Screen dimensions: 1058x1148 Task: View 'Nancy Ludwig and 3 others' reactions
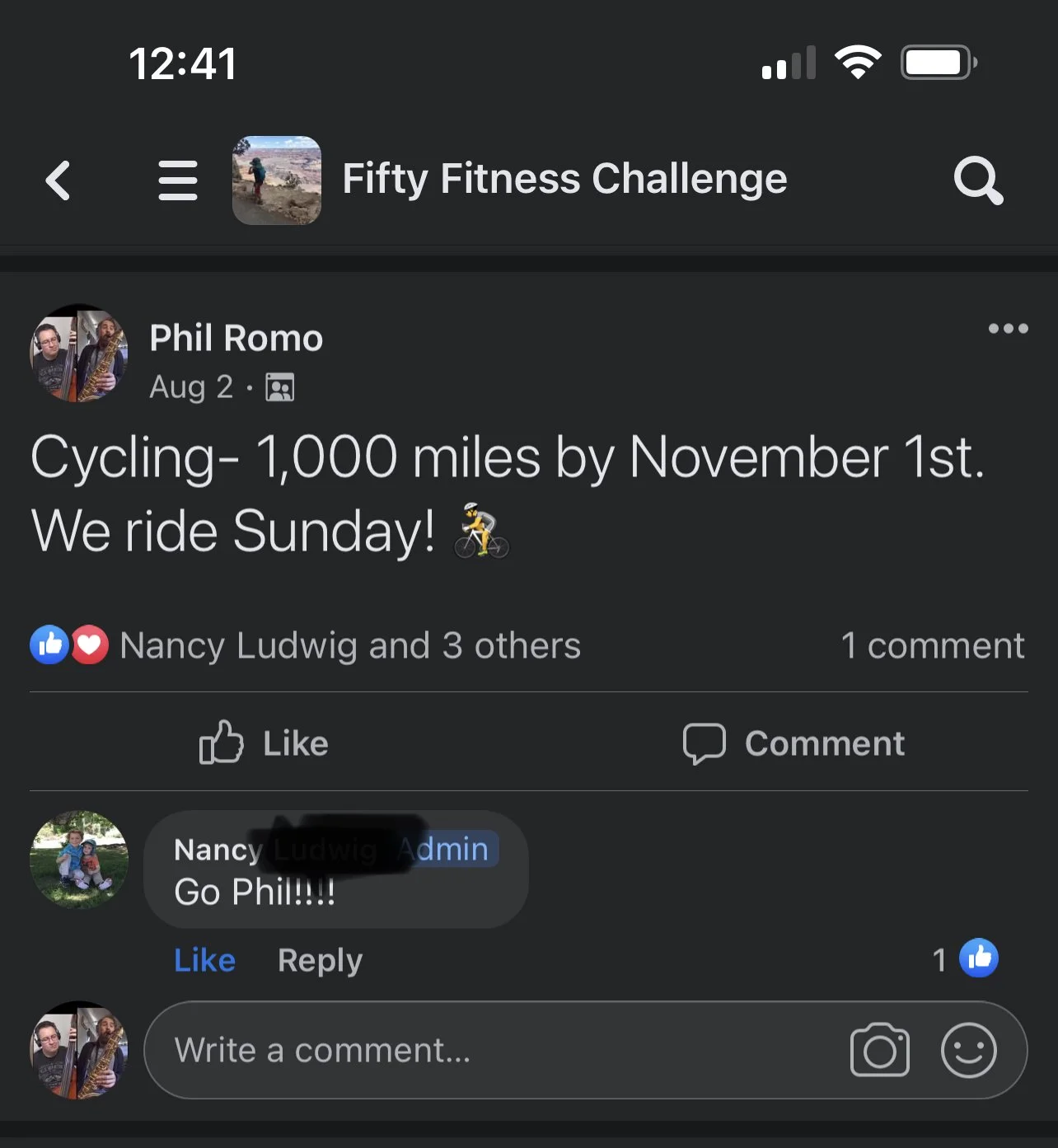(350, 645)
